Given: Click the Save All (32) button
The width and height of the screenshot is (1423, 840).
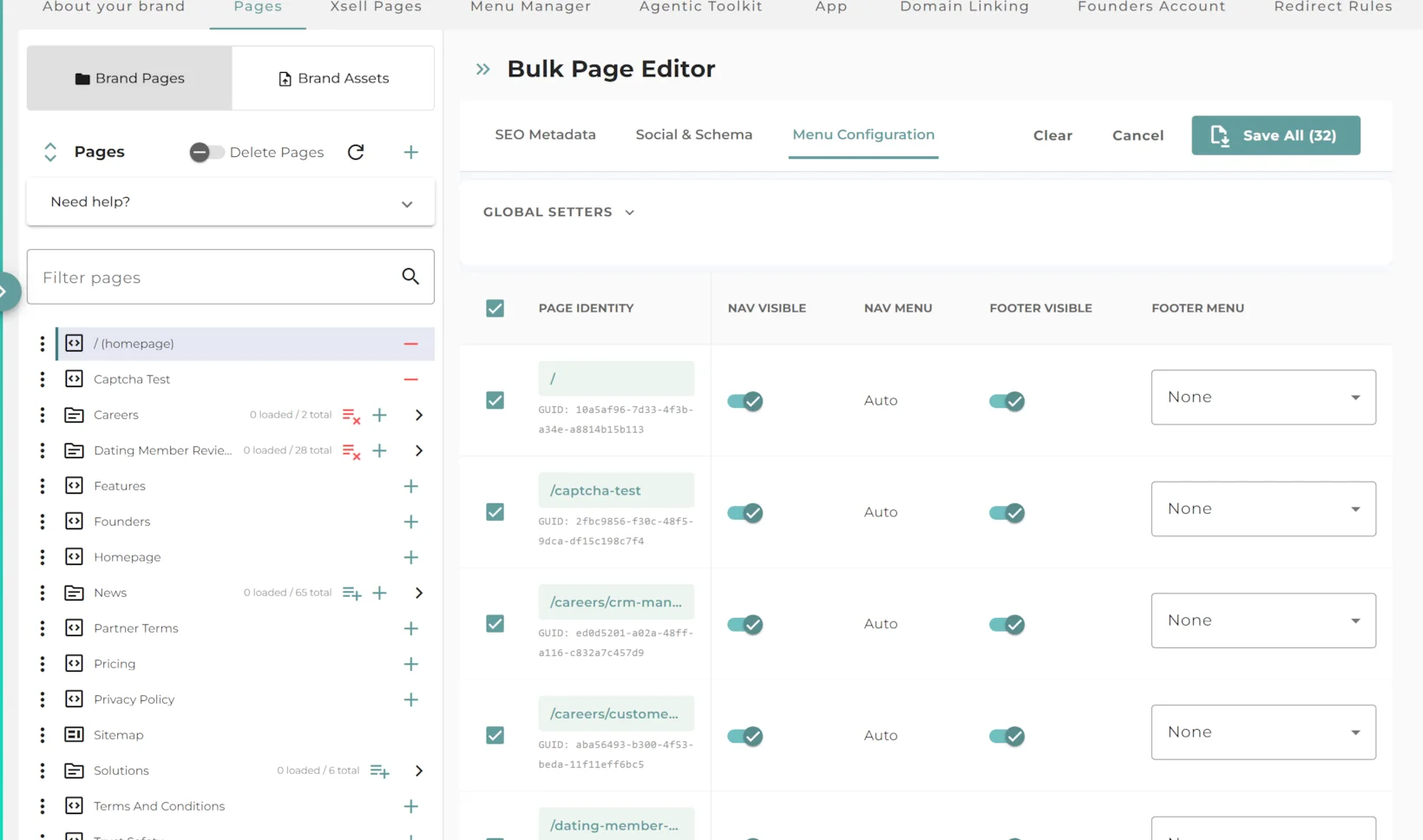Looking at the screenshot, I should click(1275, 135).
